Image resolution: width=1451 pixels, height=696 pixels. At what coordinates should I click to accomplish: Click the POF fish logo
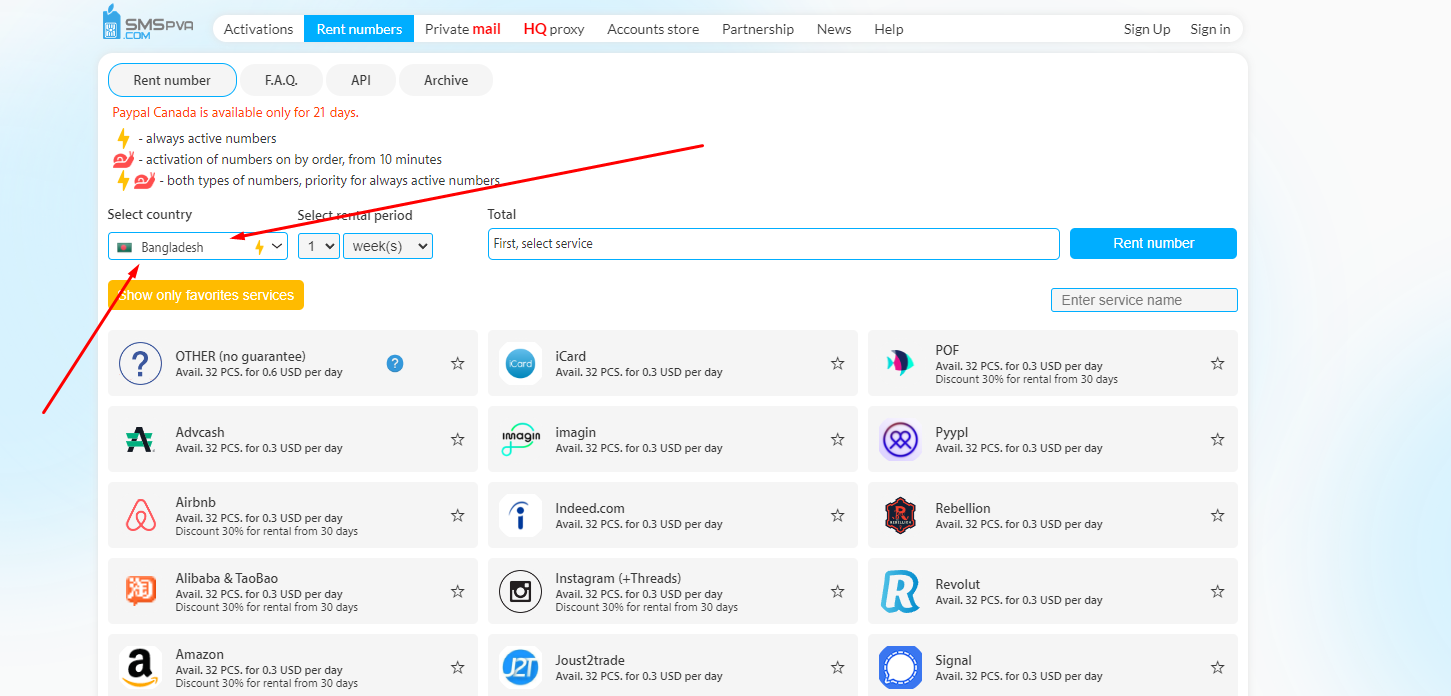tap(900, 363)
